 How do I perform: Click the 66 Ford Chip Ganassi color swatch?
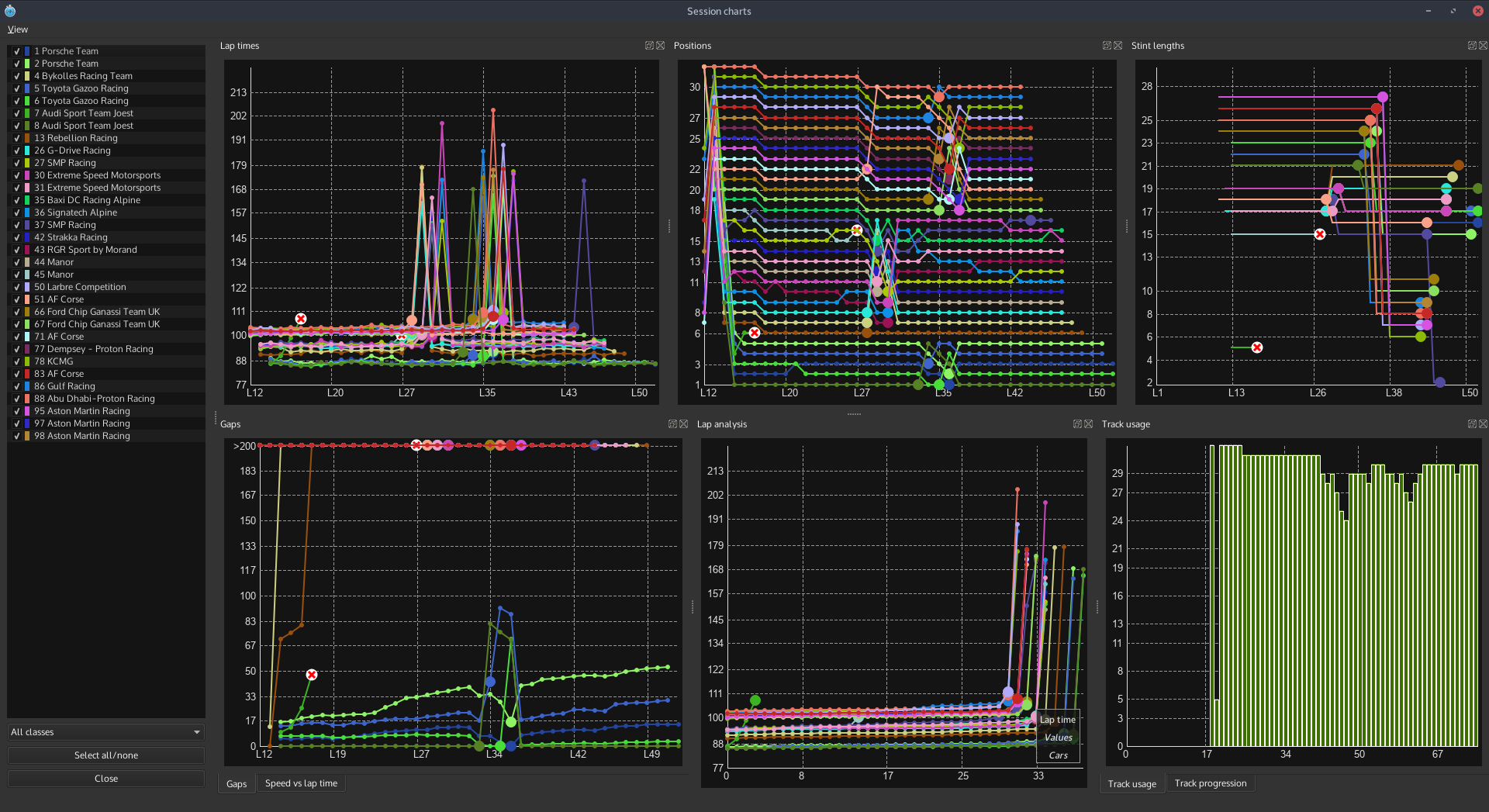pos(27,312)
